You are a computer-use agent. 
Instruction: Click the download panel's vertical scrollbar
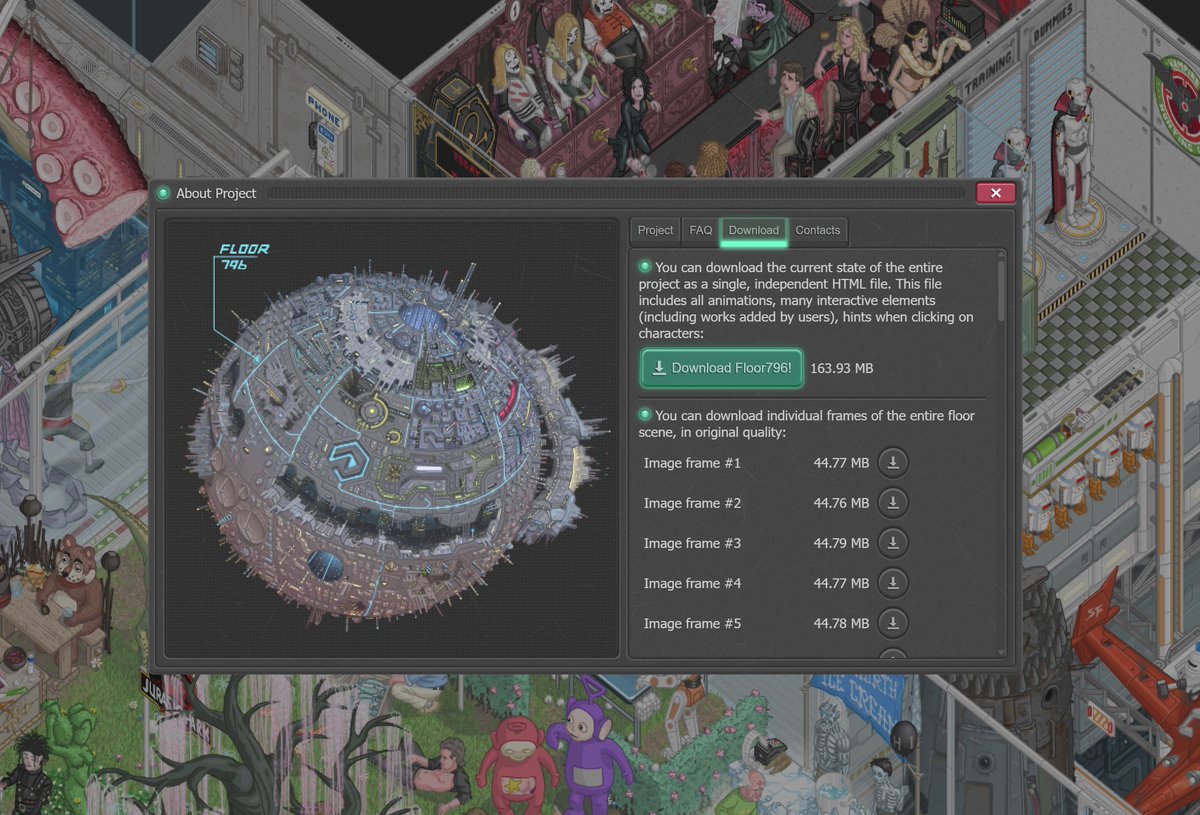[x=1001, y=290]
